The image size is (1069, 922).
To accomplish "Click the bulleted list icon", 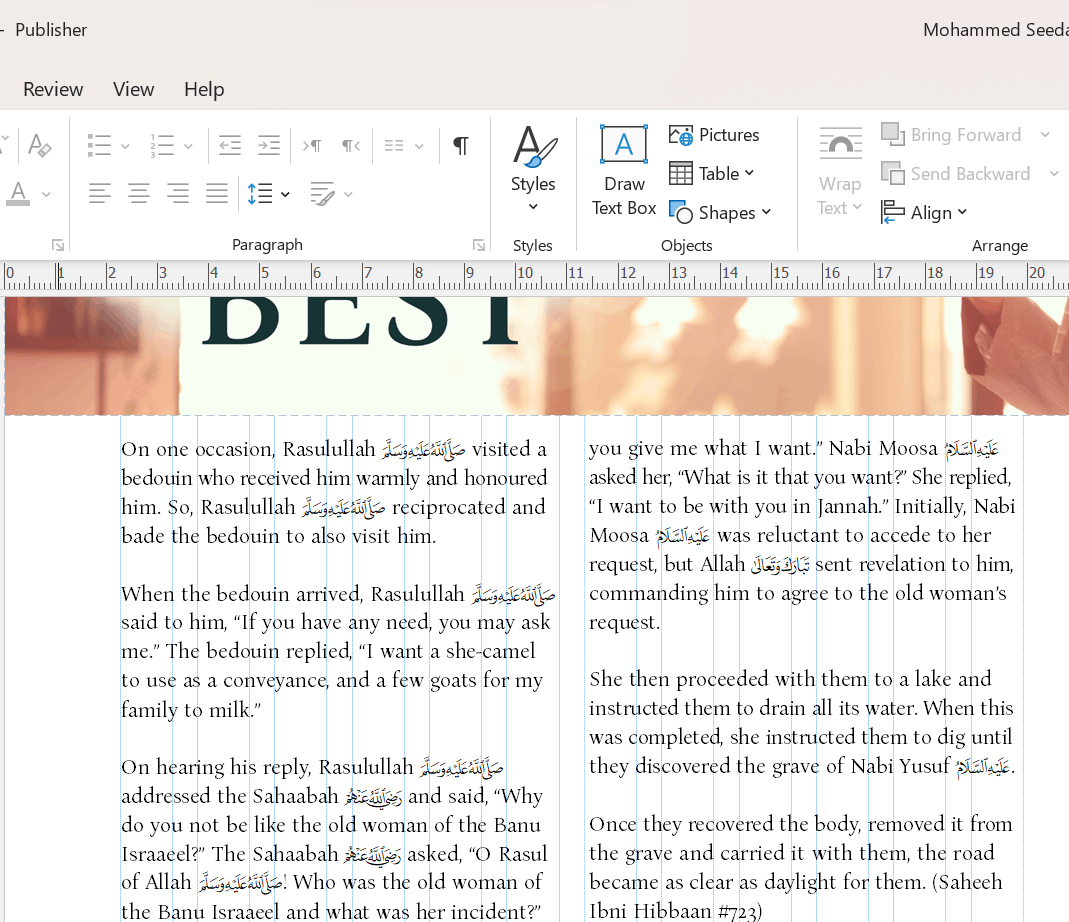I will [100, 145].
